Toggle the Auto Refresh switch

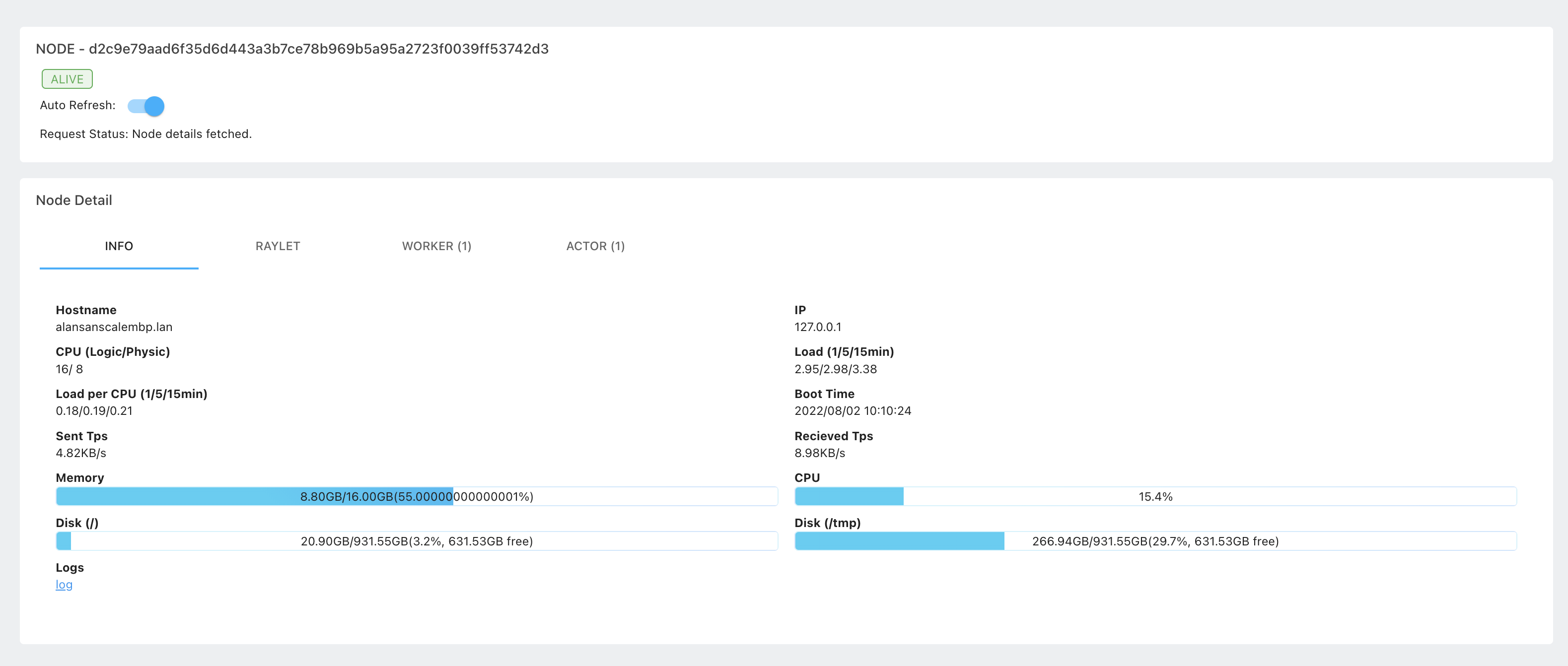tap(146, 106)
